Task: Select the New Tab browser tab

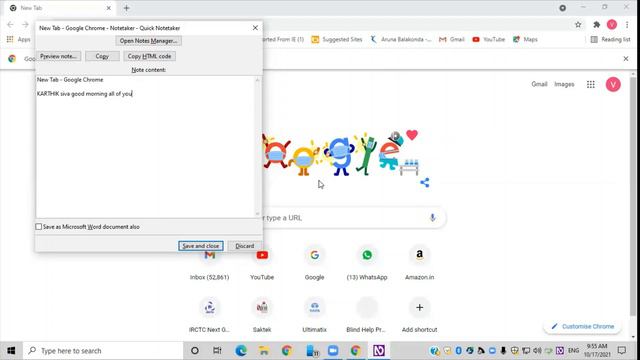Action: pyautogui.click(x=58, y=8)
